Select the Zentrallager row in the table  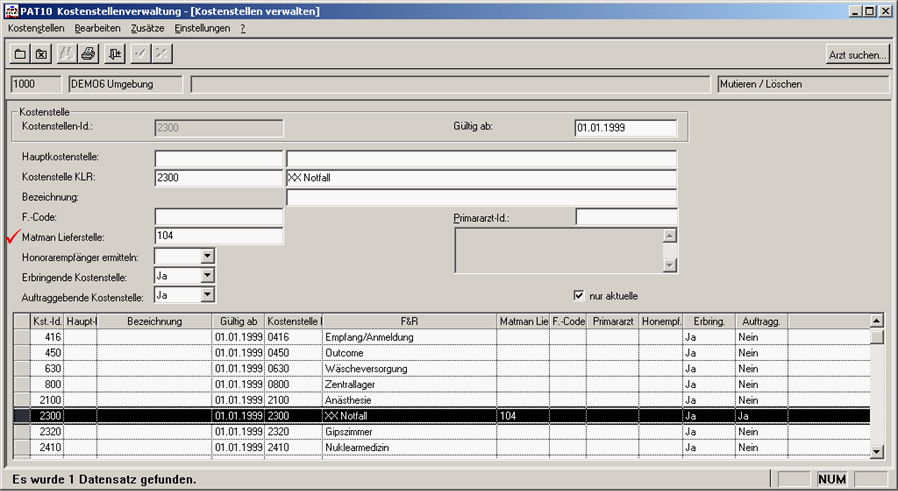pyautogui.click(x=400, y=383)
